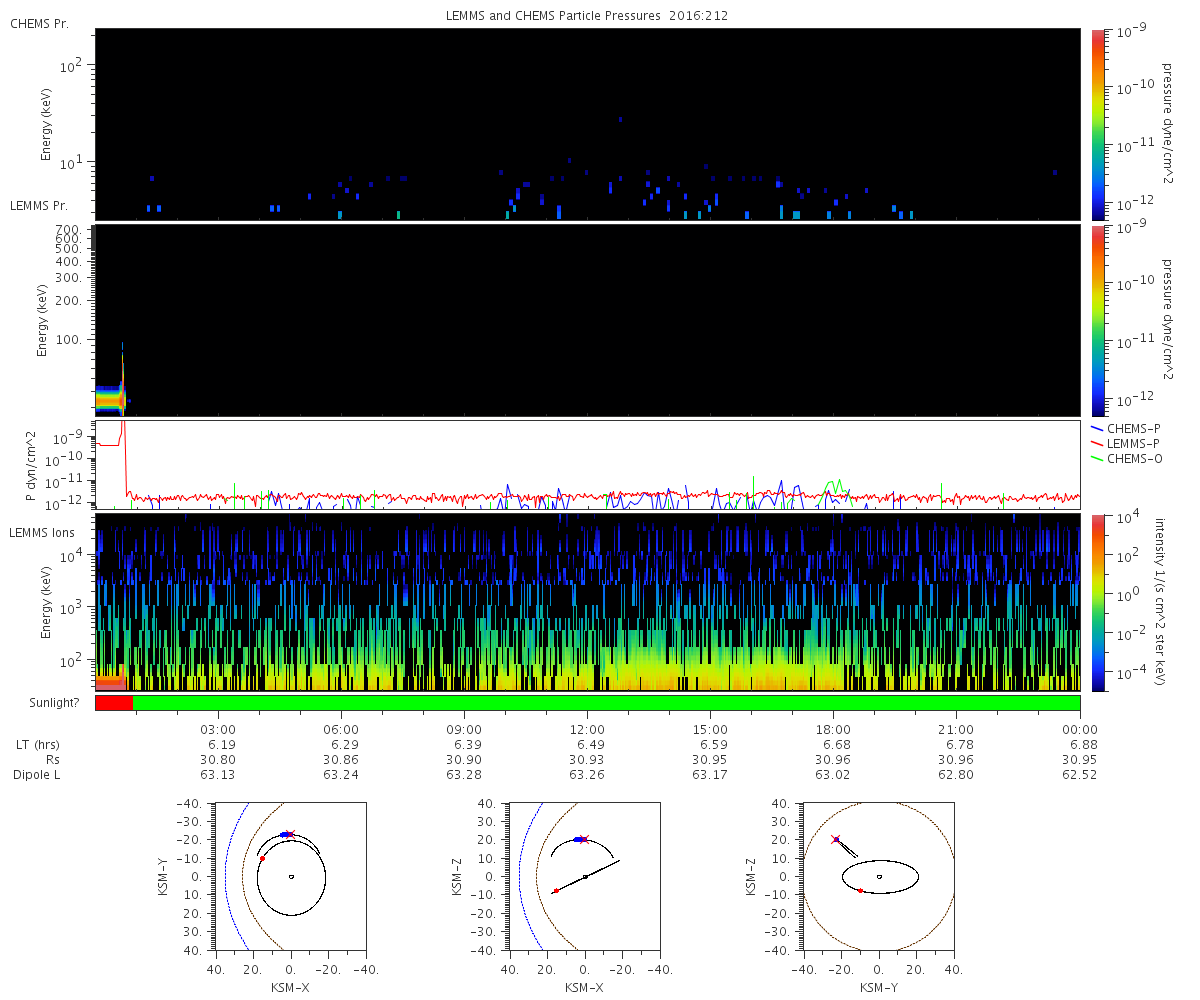This screenshot has height=1000, width=1200.
Task: Click the 00:00 end time label
Action: (x=1080, y=729)
